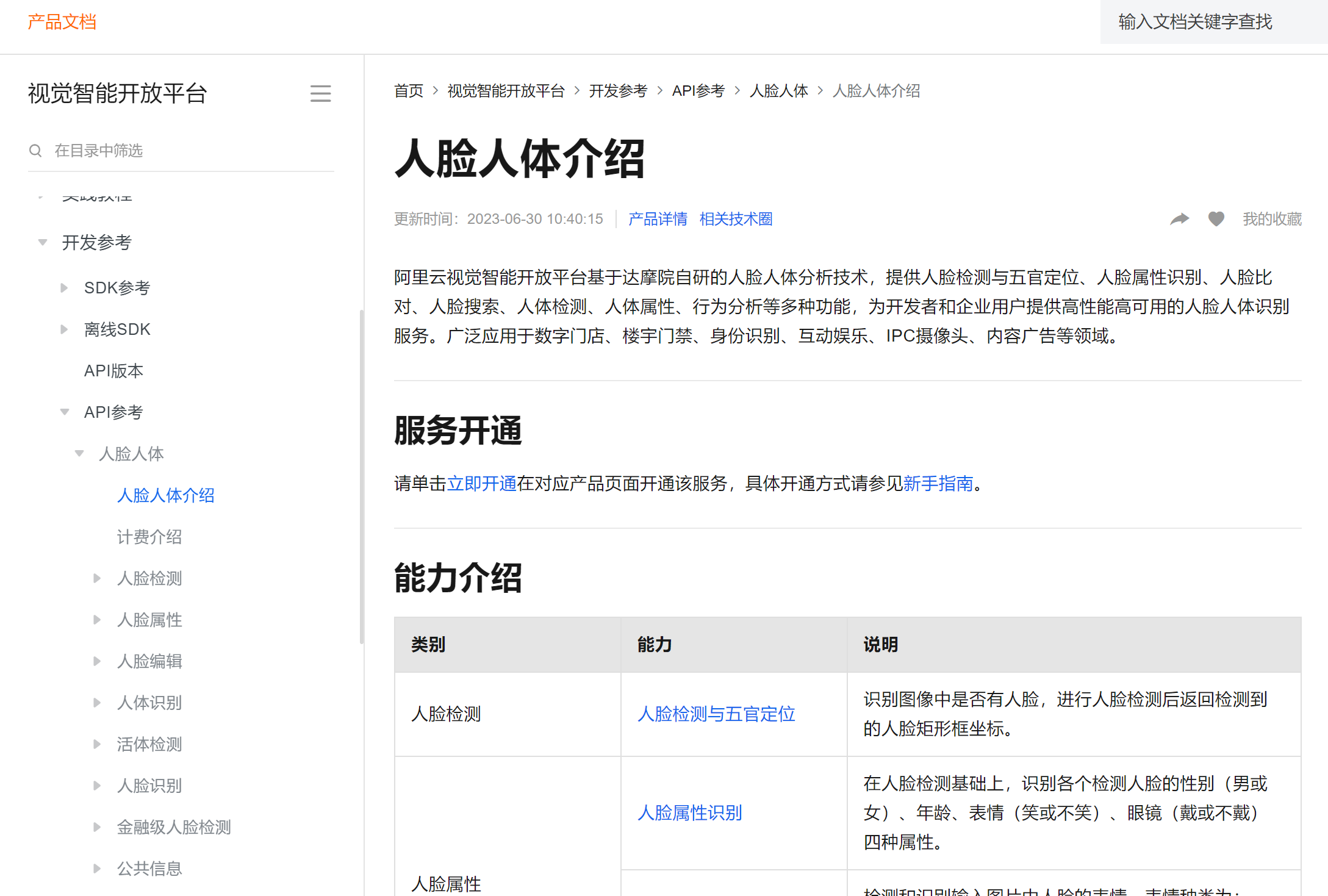Open 开发参考 breadcrumb link
The image size is (1328, 896).
pos(618,91)
